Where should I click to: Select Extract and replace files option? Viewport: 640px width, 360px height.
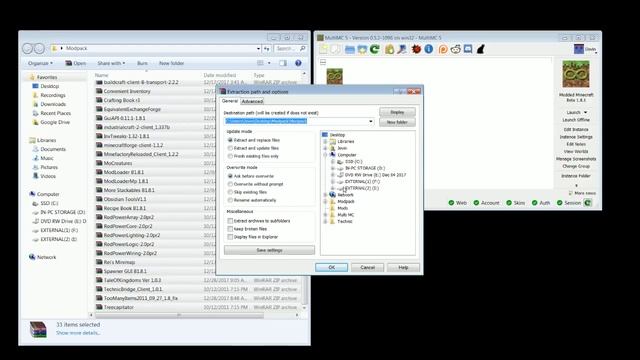(x=230, y=140)
